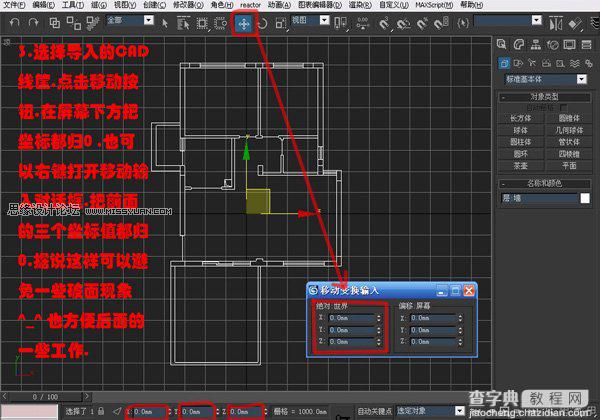Image resolution: width=600 pixels, height=420 pixels.
Task: Click the Mirror tool icon
Action: (x=556, y=23)
